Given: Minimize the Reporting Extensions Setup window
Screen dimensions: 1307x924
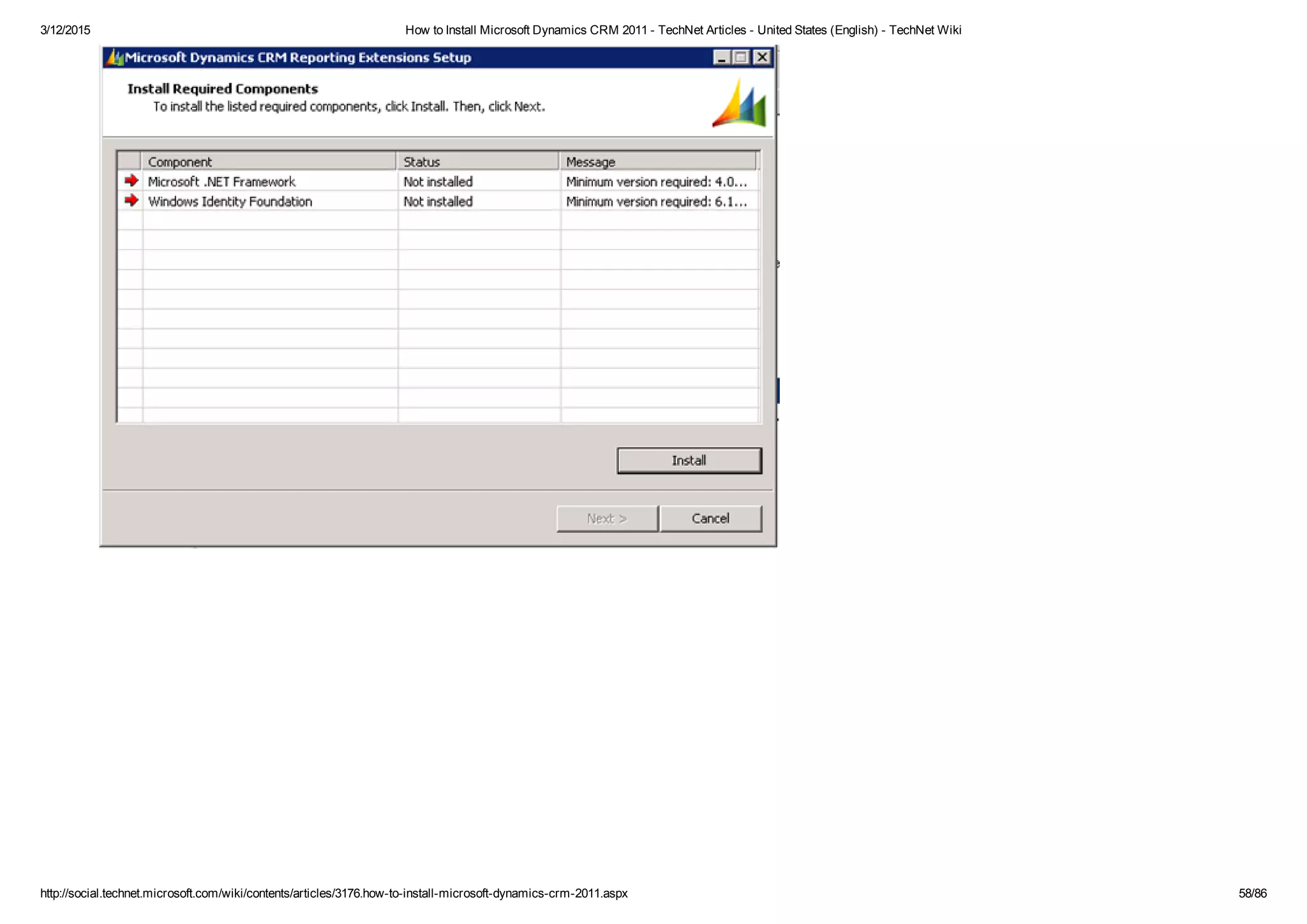Looking at the screenshot, I should tap(722, 57).
